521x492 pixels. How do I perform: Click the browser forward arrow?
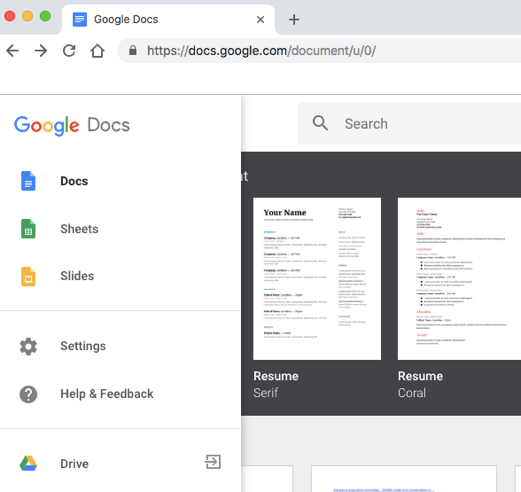[x=41, y=51]
